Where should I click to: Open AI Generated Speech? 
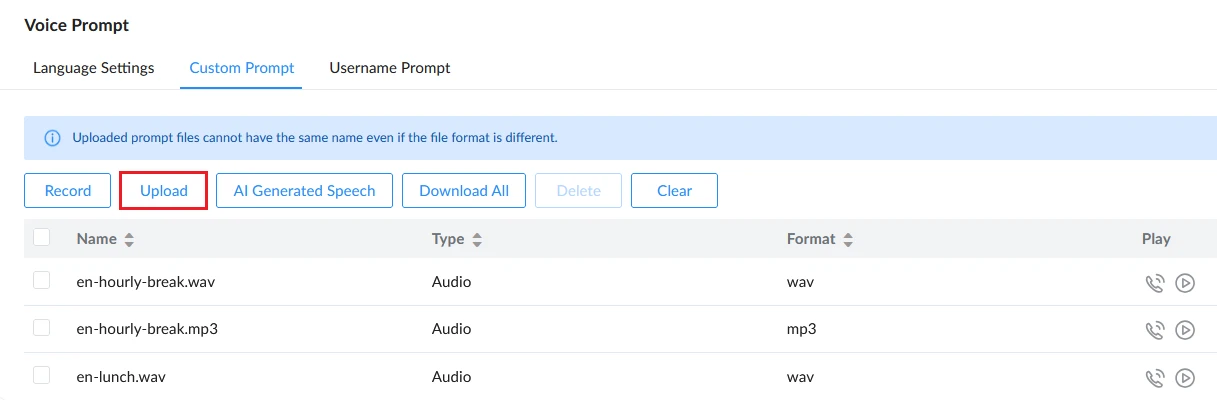pos(305,190)
